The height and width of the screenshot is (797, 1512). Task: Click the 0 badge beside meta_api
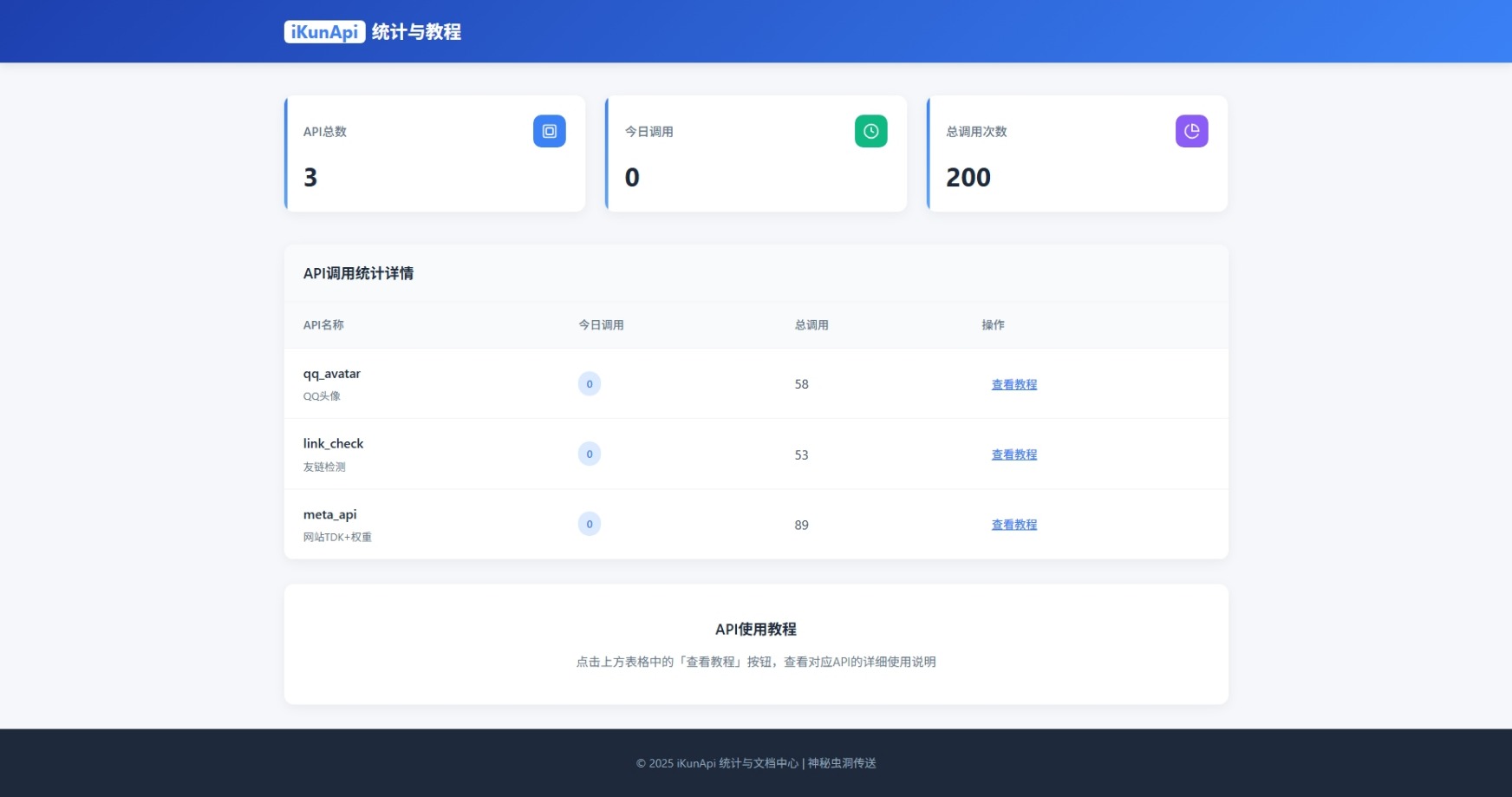coord(589,524)
